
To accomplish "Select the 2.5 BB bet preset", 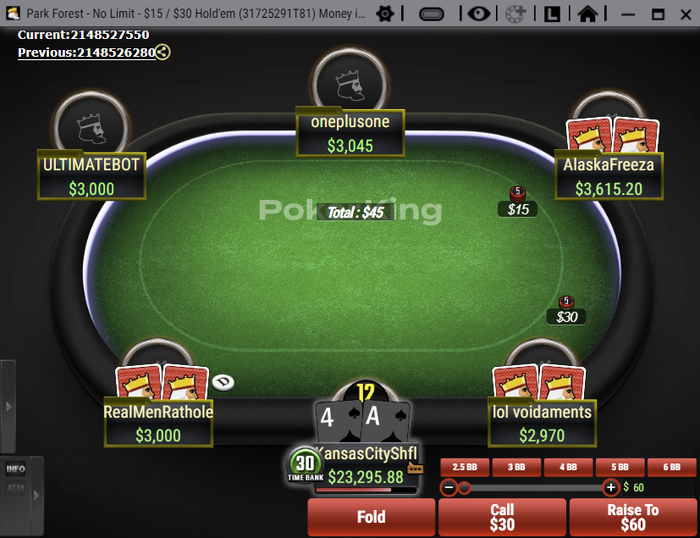I will coord(465,467).
